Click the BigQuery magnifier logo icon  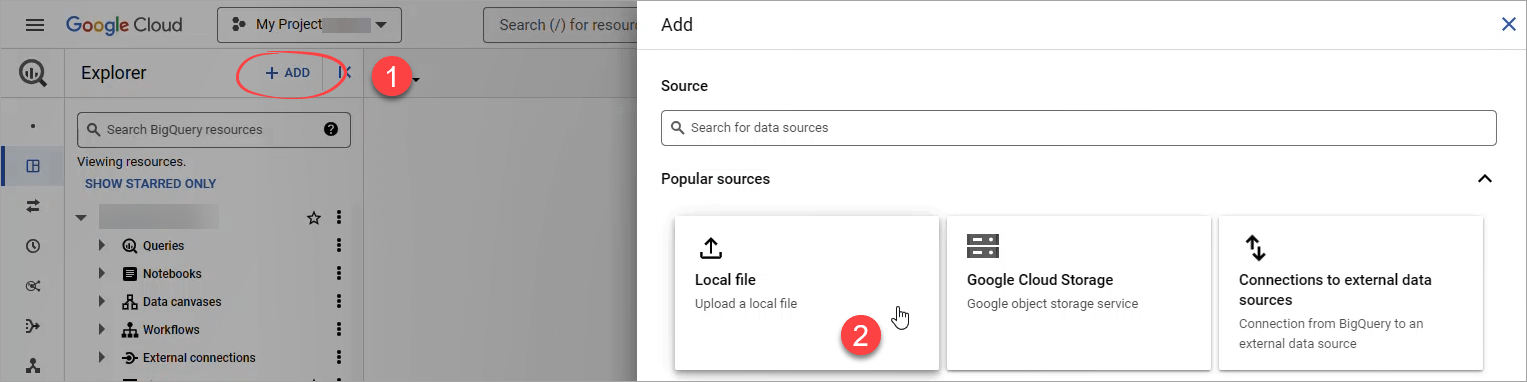click(33, 73)
